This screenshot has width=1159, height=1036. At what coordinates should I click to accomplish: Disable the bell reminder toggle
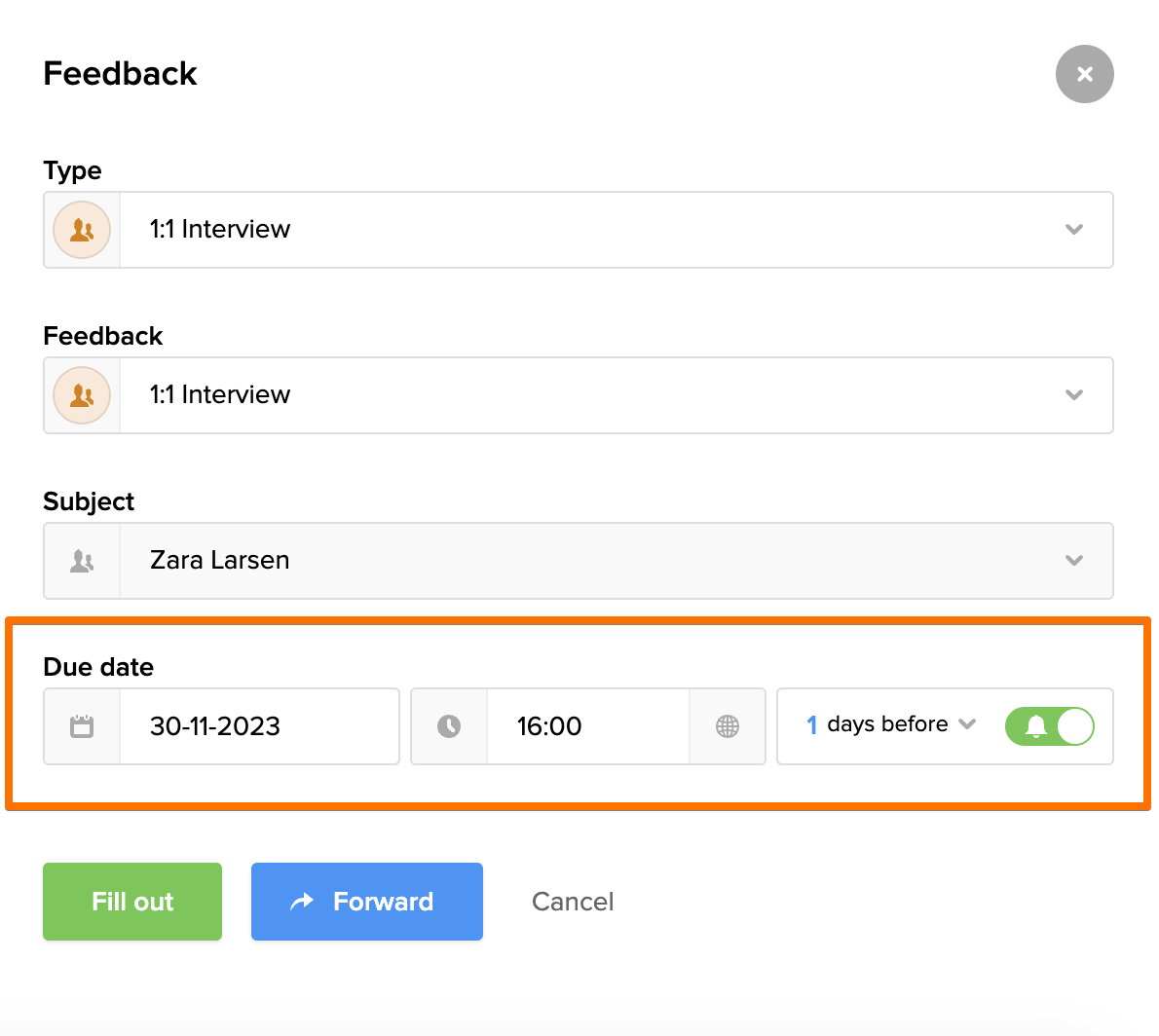coord(1049,726)
